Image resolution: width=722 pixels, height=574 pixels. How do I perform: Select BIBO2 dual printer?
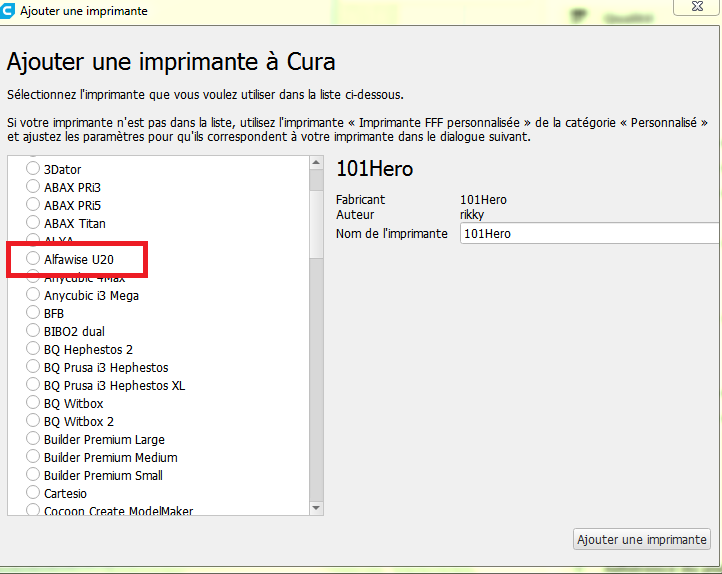click(x=33, y=330)
